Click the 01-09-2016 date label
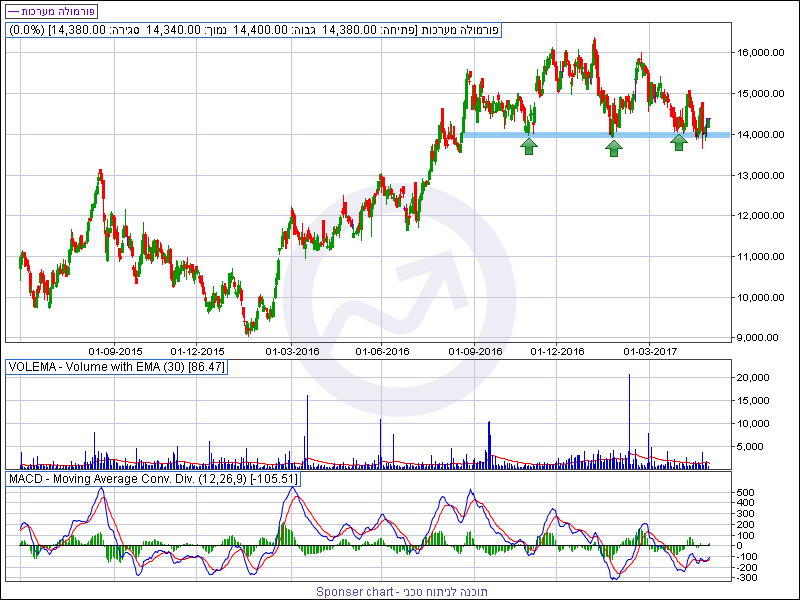Viewport: 800px width, 600px height. pos(475,352)
